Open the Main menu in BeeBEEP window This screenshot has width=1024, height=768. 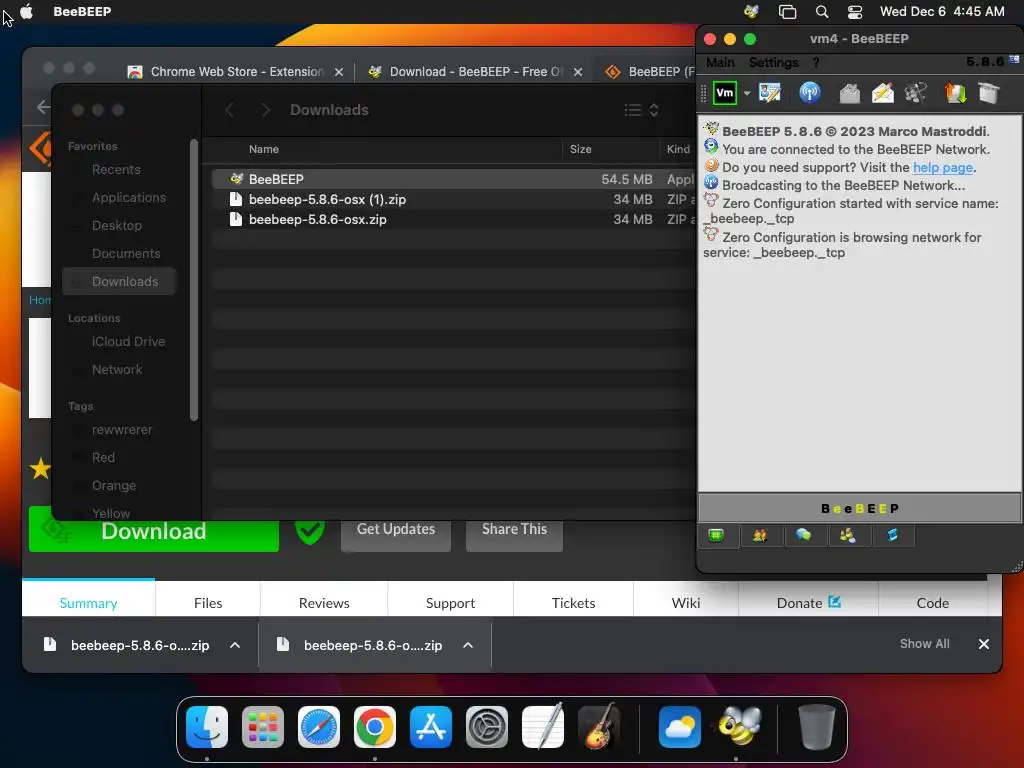(720, 62)
